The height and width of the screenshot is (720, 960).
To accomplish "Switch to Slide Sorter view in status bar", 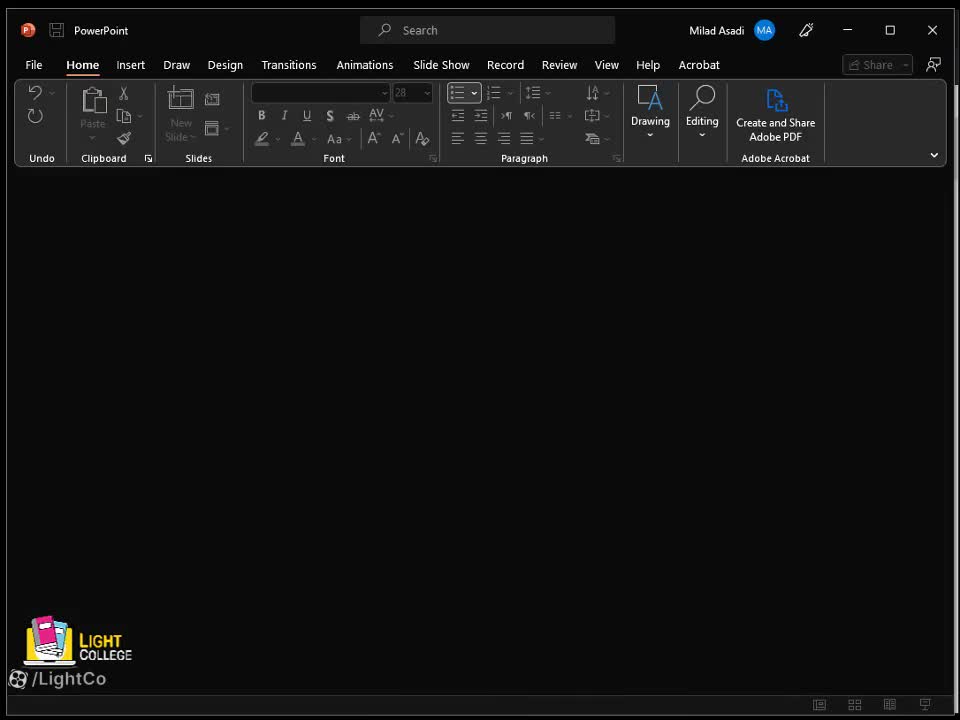I will point(854,705).
